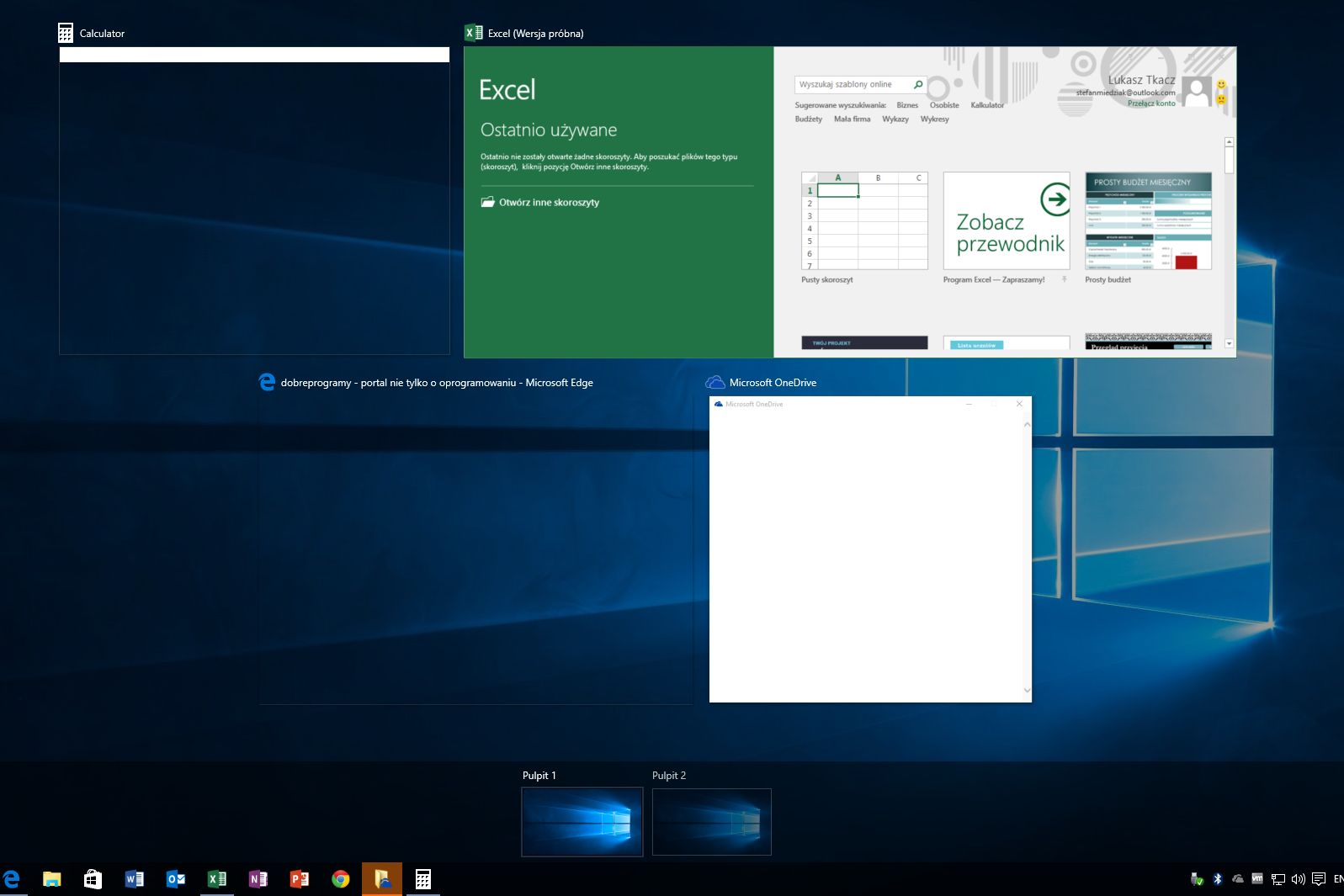Open File Explorer from the taskbar
Screen dimensions: 1344x896
click(x=52, y=879)
